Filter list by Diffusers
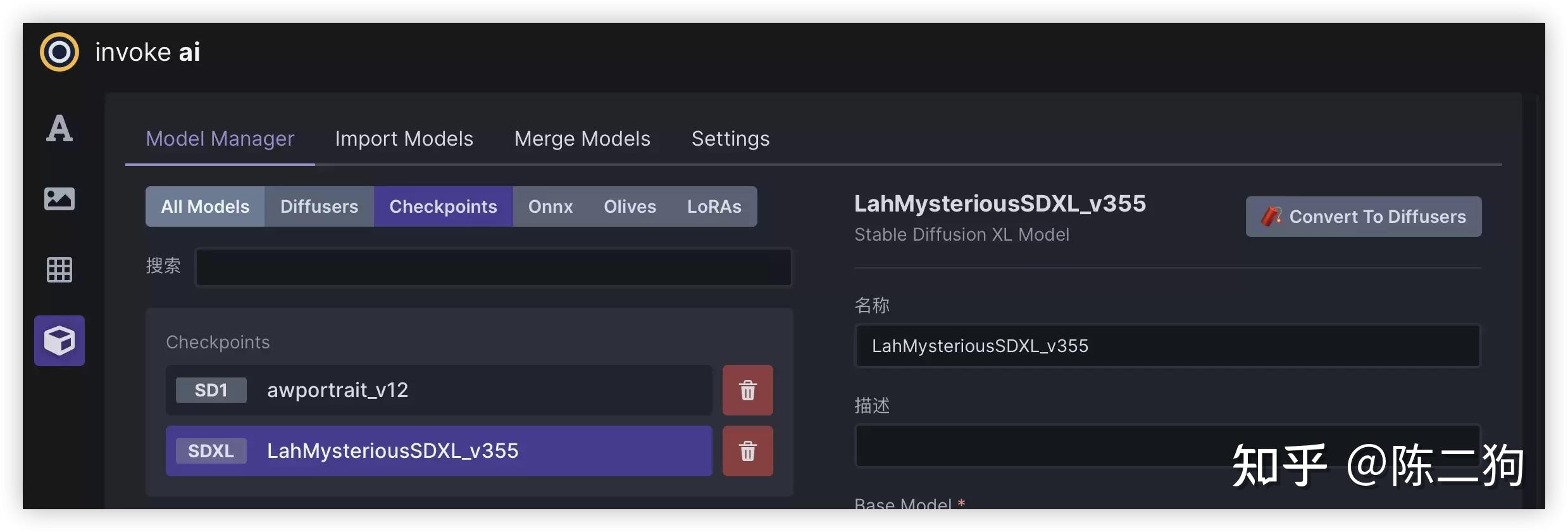The image size is (1568, 532). [x=320, y=206]
